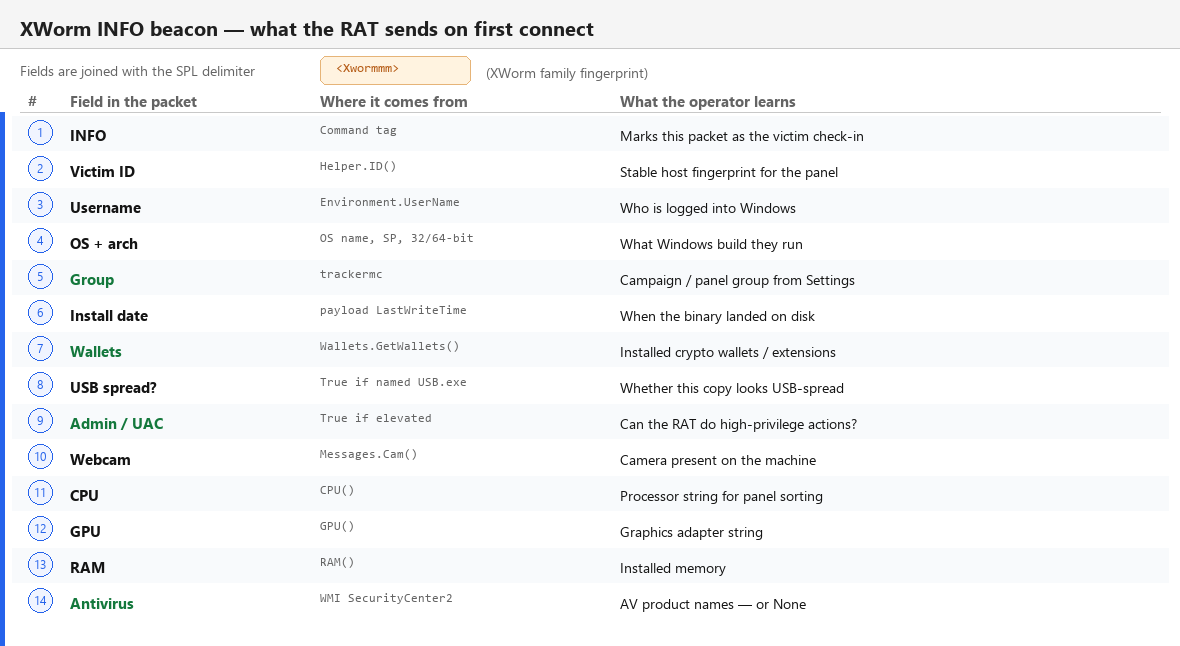The height and width of the screenshot is (646, 1180).
Task: Click the 'What the operator learns' header
Action: coord(707,102)
